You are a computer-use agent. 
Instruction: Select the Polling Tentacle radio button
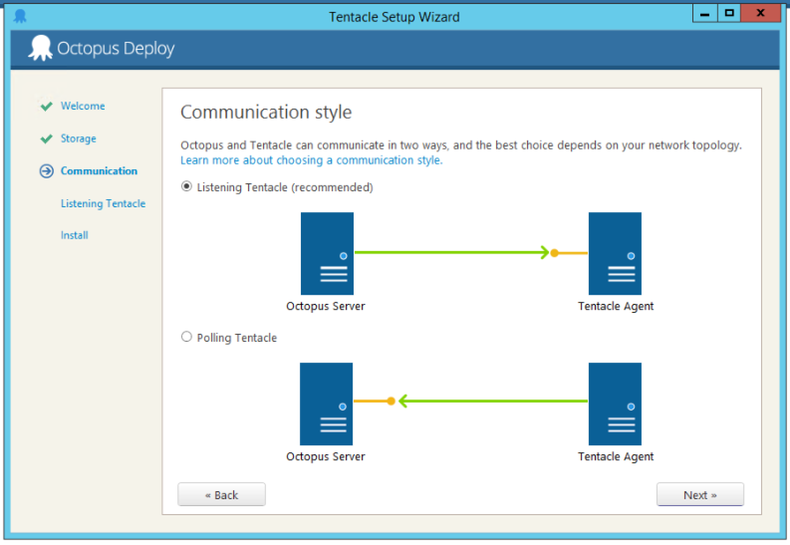coord(186,337)
